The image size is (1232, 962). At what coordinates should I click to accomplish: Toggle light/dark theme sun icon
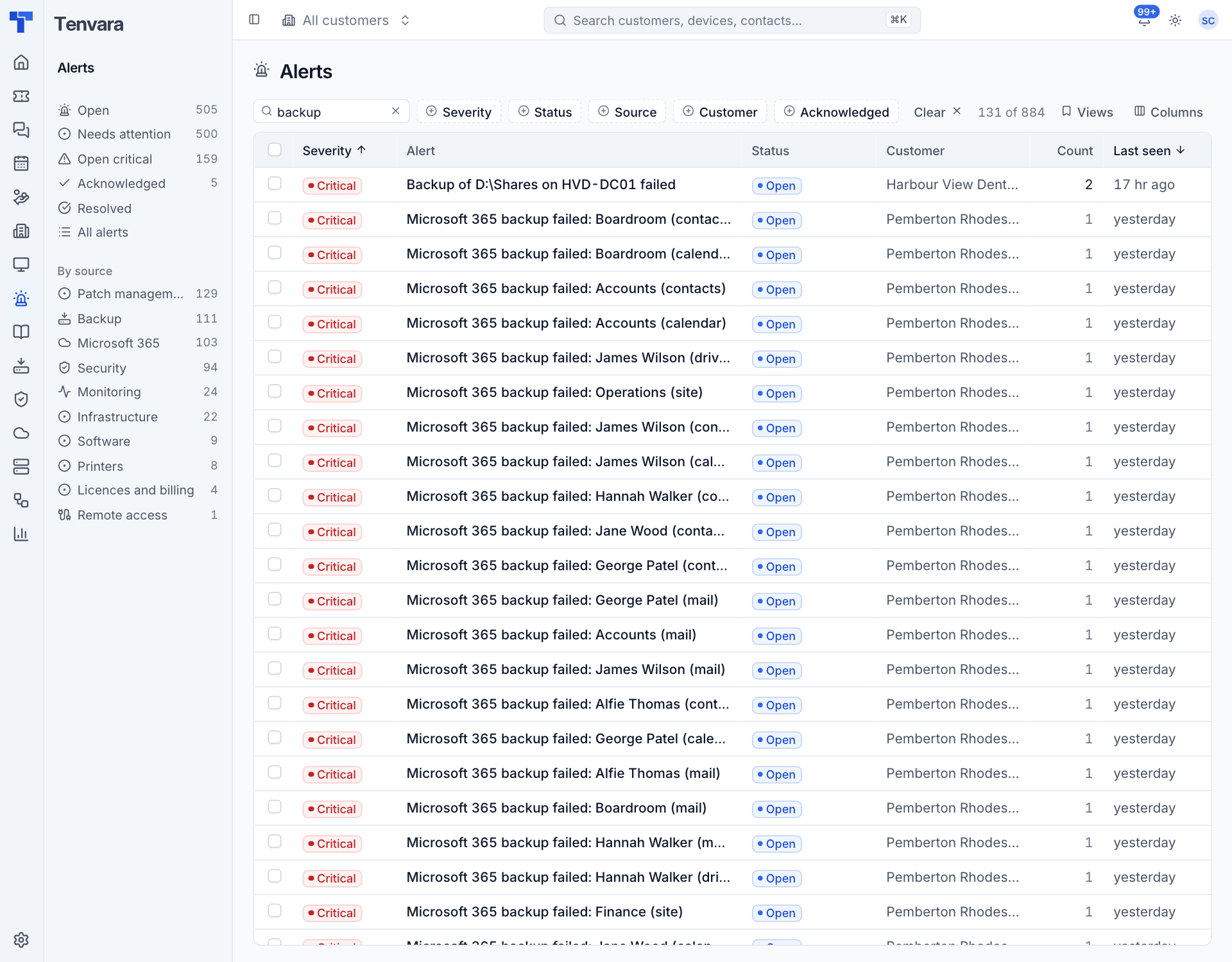click(1175, 21)
